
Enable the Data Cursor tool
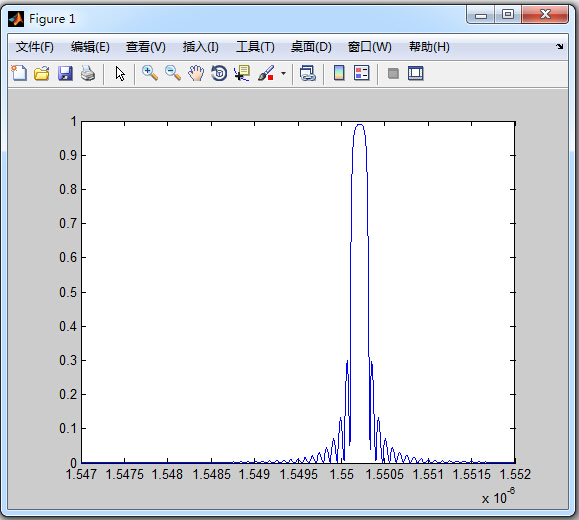click(x=242, y=73)
